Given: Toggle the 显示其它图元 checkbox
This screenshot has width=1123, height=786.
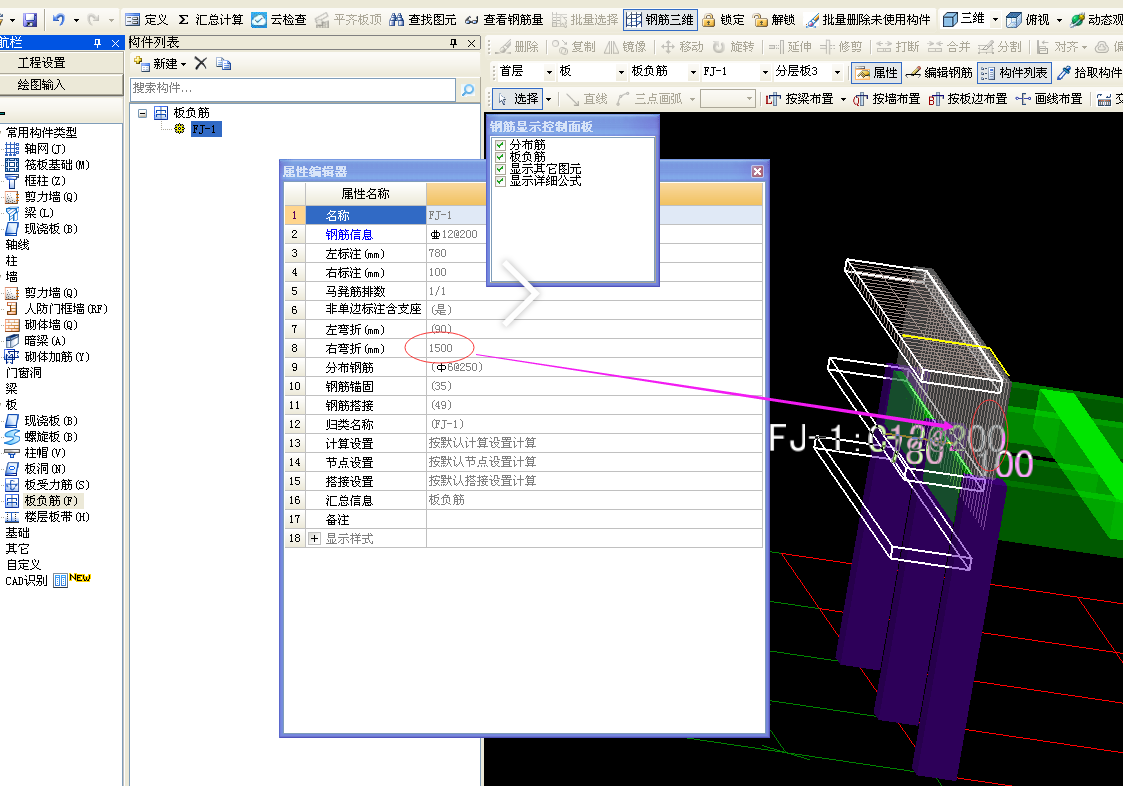Looking at the screenshot, I should click(x=501, y=169).
